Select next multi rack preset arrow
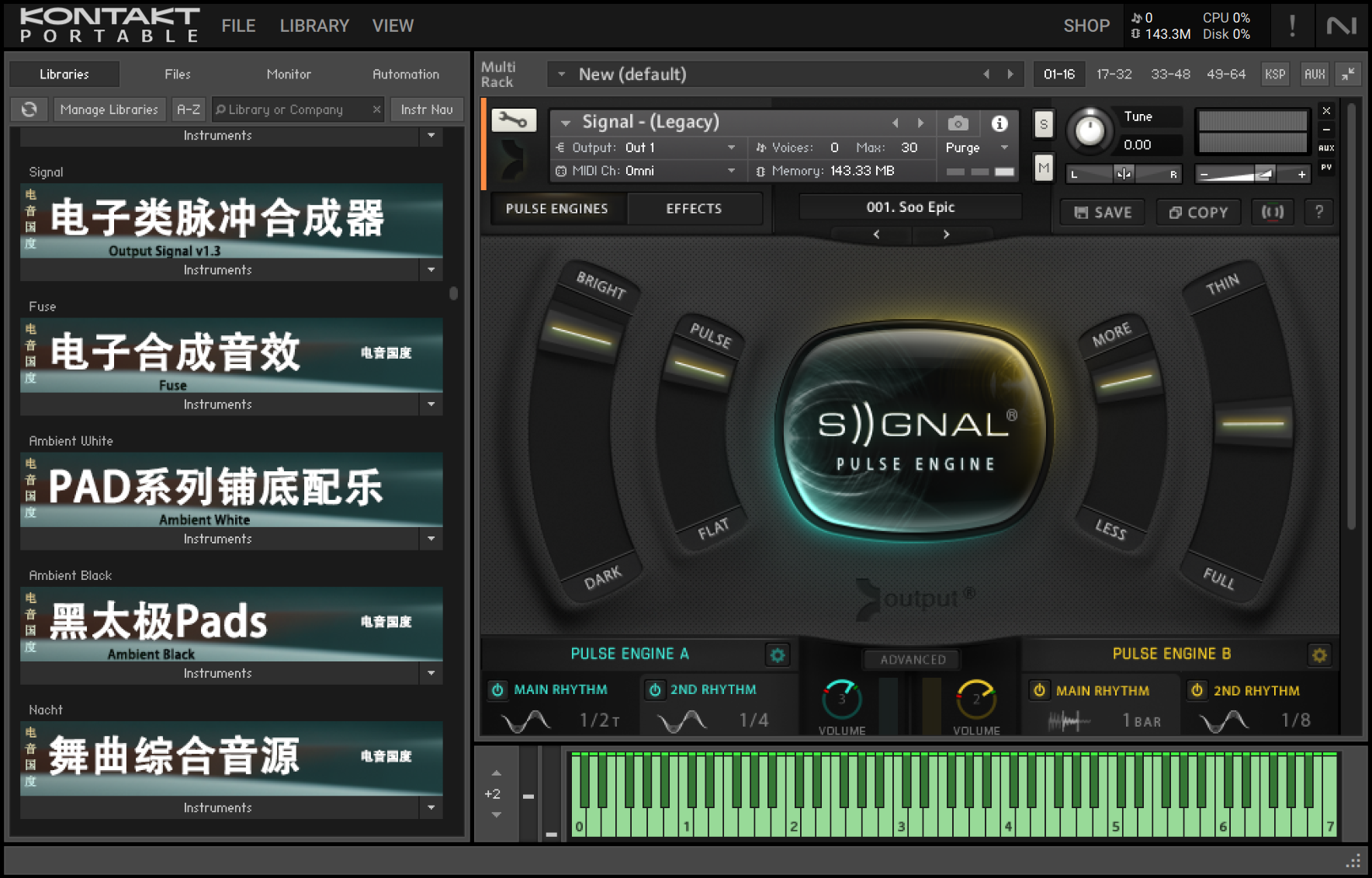Screen dimensions: 1372x878 [x=1010, y=74]
